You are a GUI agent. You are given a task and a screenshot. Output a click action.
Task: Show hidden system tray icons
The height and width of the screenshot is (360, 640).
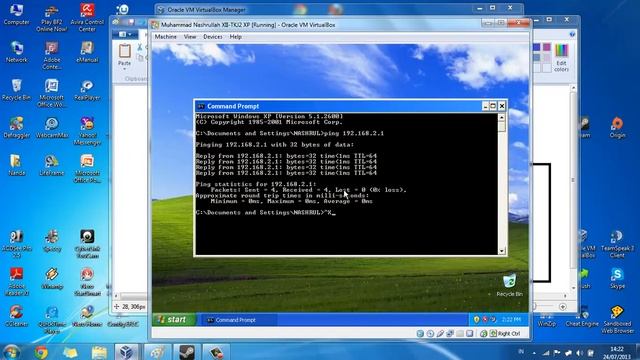[x=534, y=353]
